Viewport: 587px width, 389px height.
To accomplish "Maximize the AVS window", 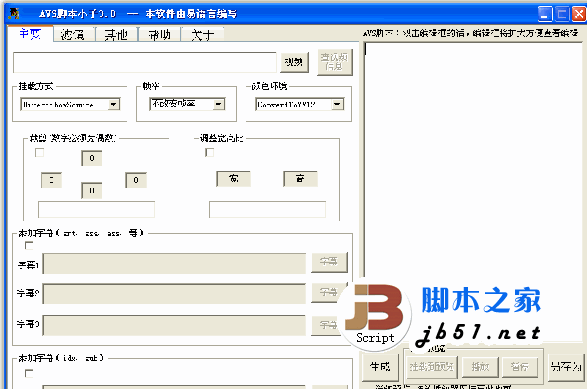I will 562,14.
